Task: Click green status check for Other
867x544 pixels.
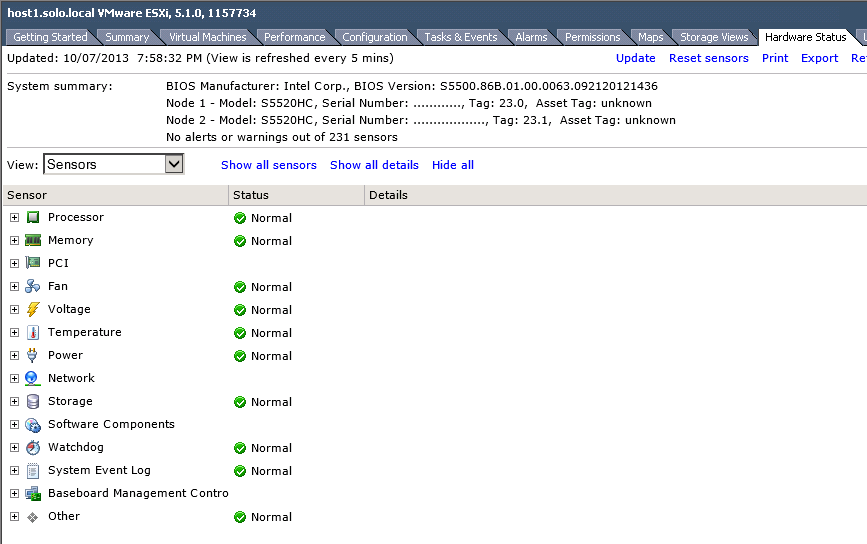Action: click(240, 517)
